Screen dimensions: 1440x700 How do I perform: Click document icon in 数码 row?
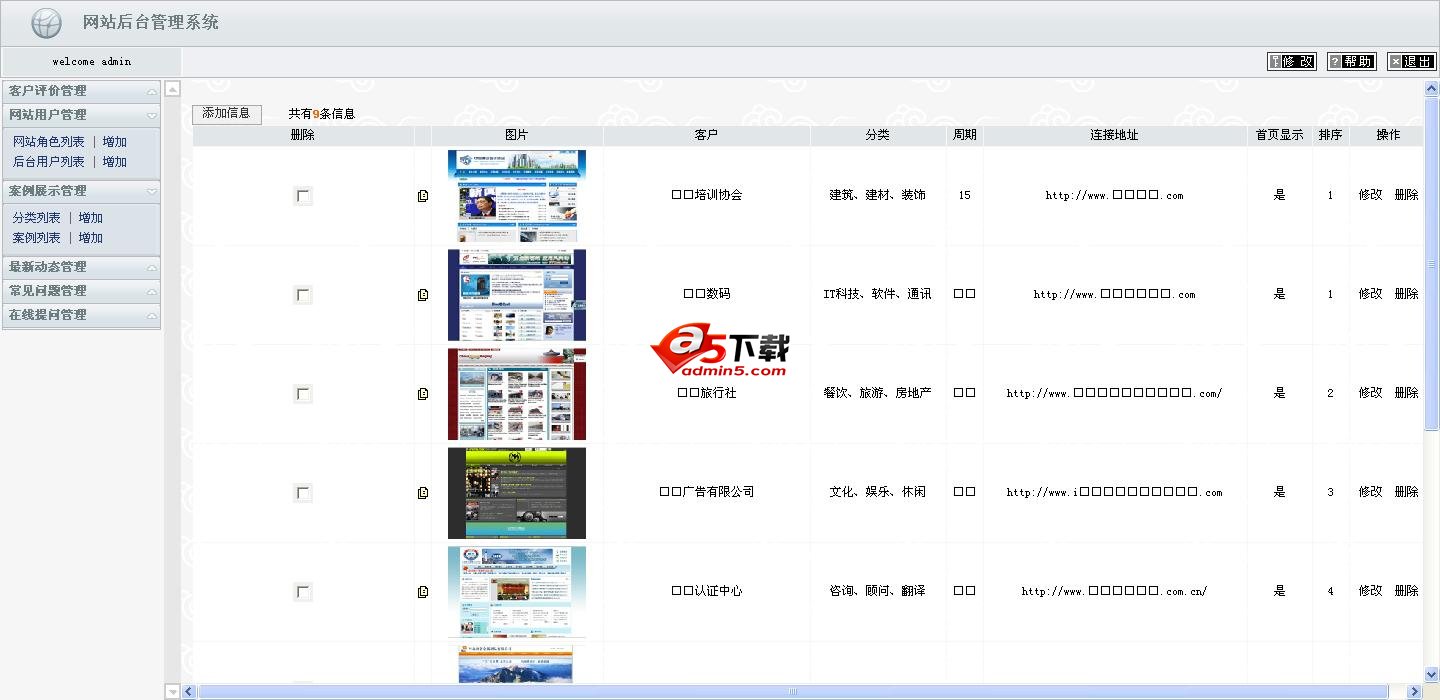tap(423, 295)
